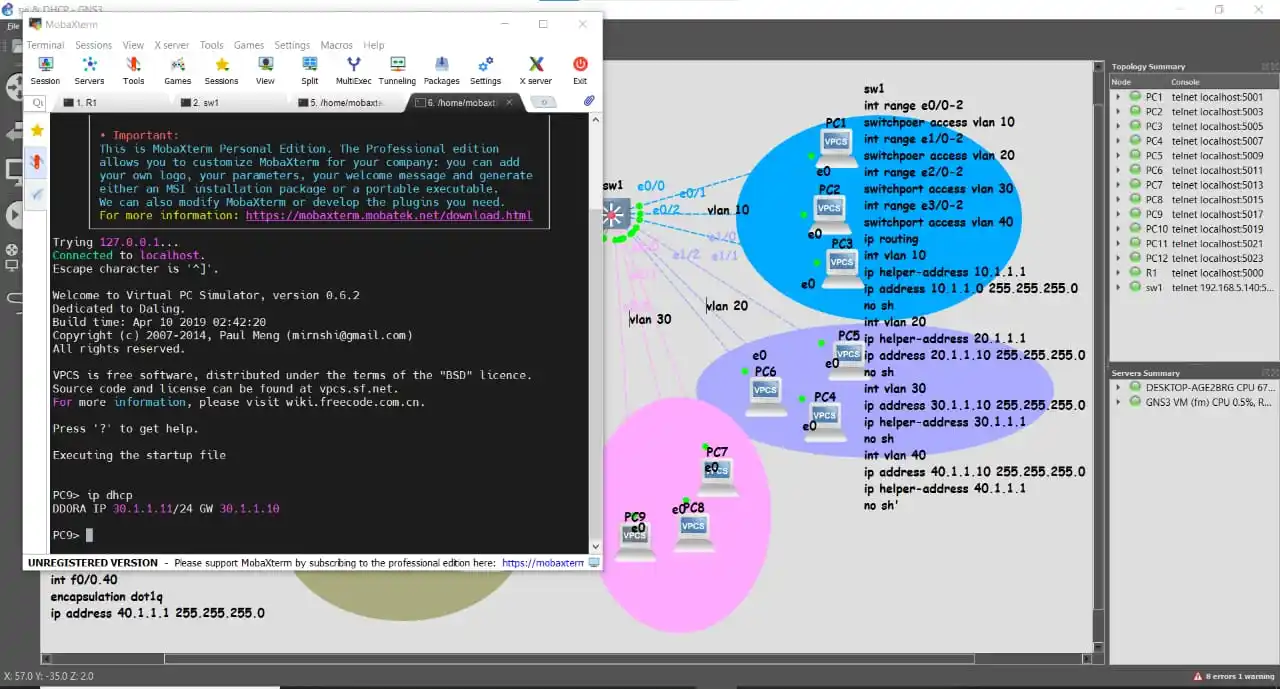1280x689 pixels.
Task: Launch the Games toolbar icon
Action: 177,70
